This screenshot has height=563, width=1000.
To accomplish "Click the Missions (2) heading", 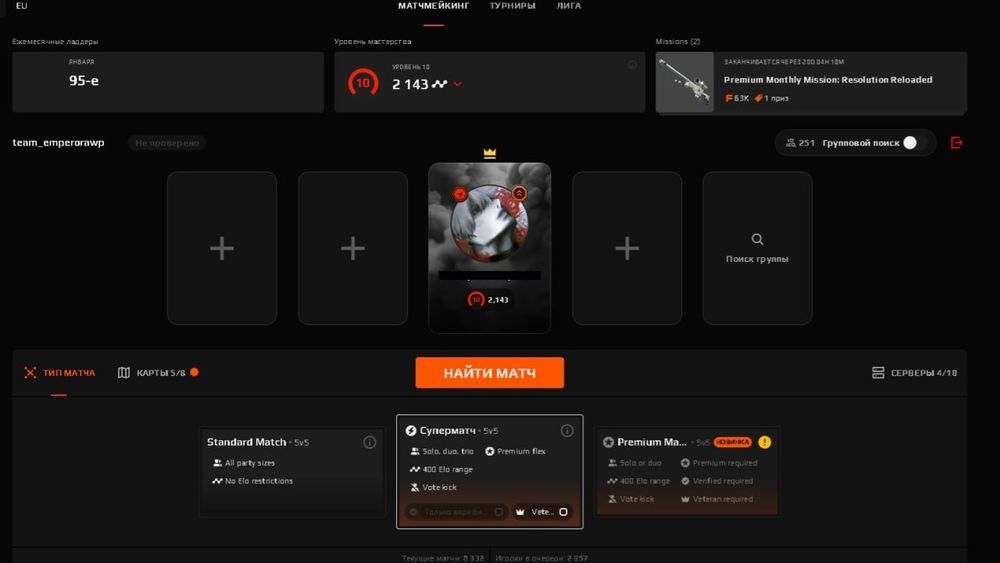I will [677, 41].
